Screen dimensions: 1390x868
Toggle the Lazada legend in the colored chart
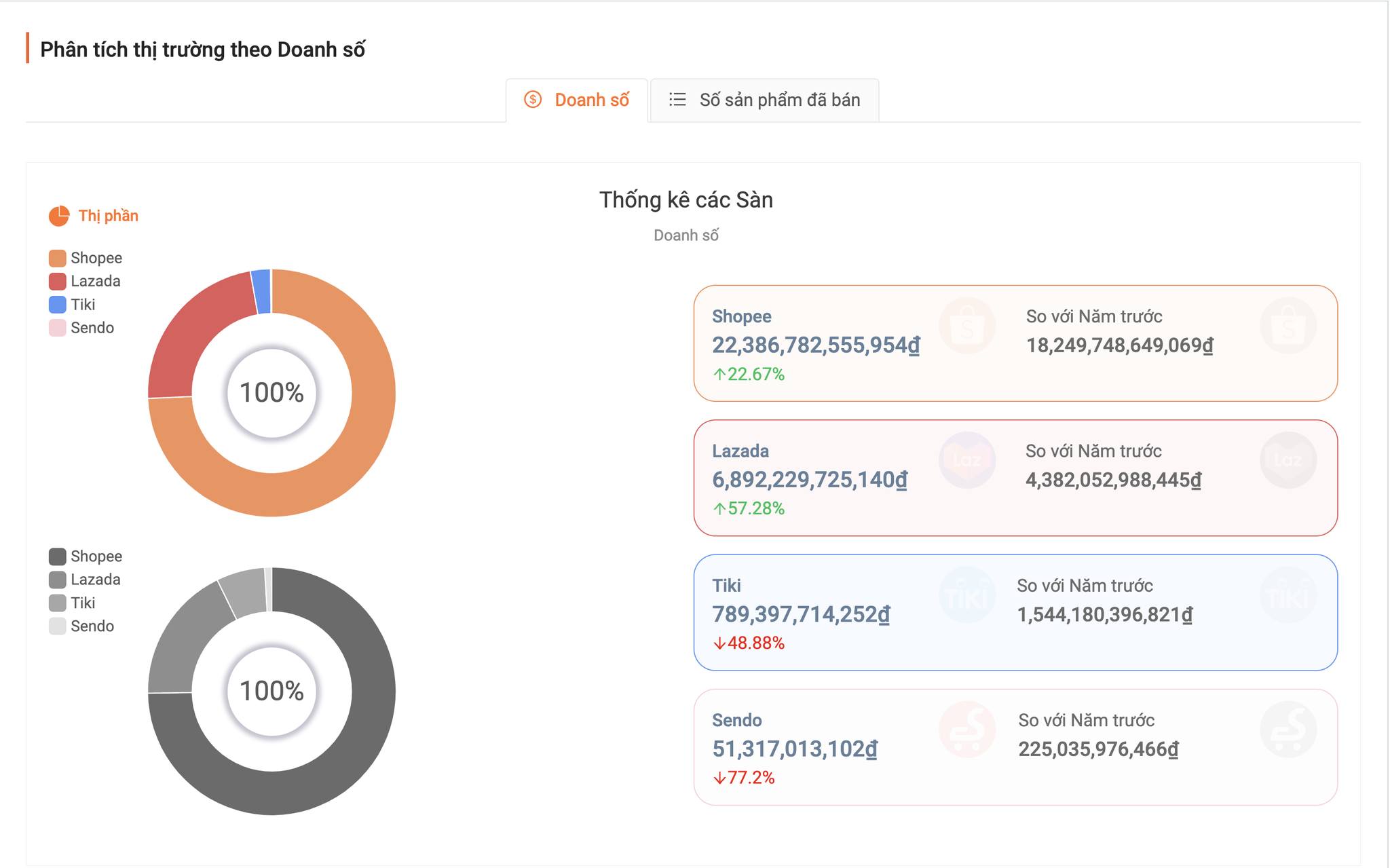(86, 281)
